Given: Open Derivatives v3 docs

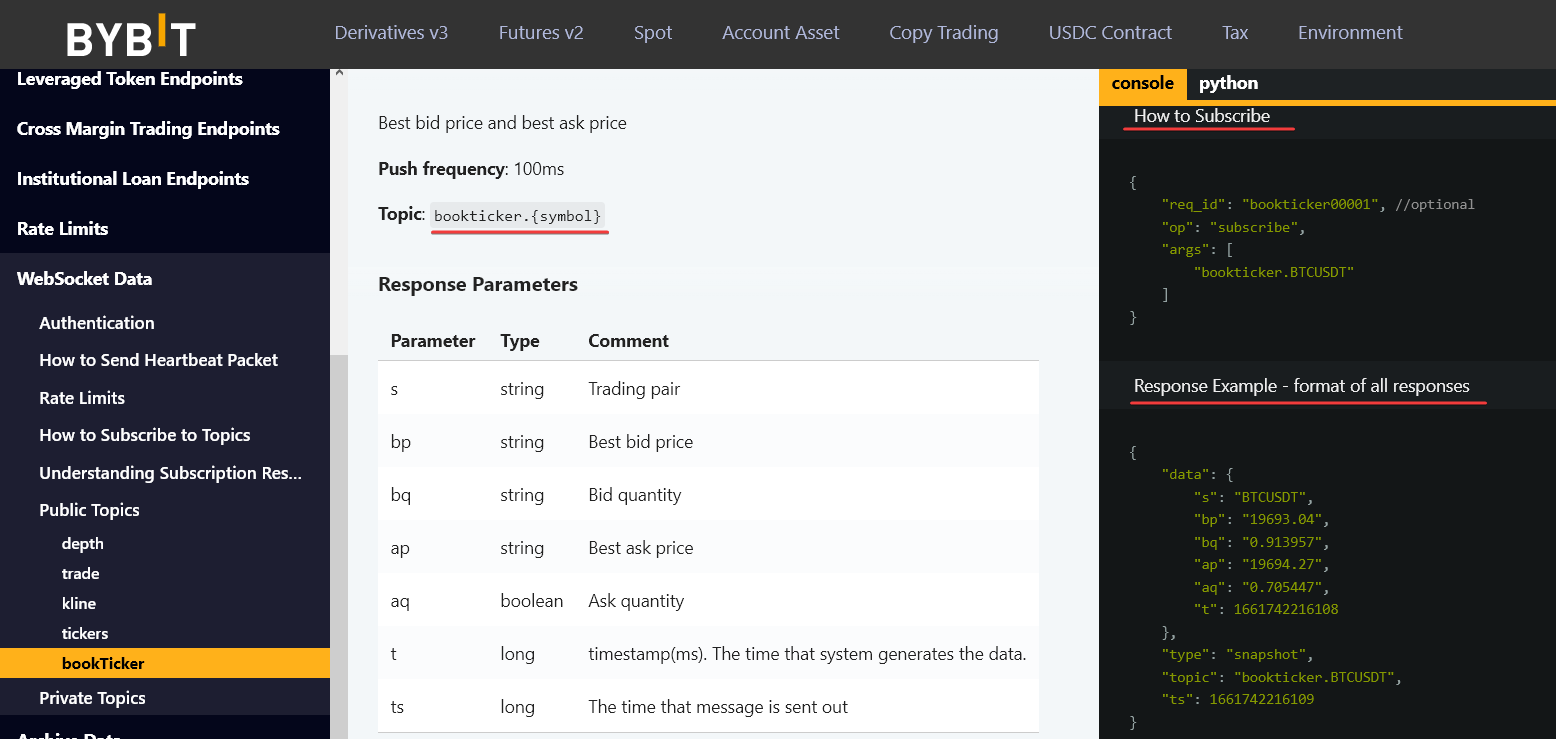Looking at the screenshot, I should (391, 33).
